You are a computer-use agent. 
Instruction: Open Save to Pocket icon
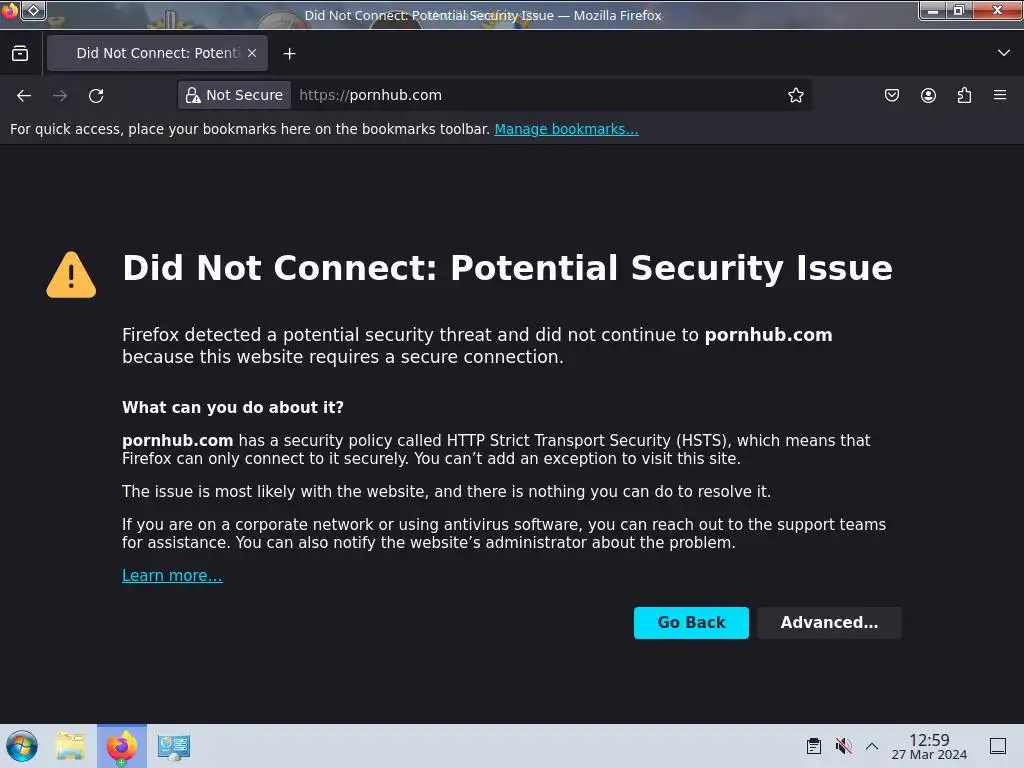point(891,95)
